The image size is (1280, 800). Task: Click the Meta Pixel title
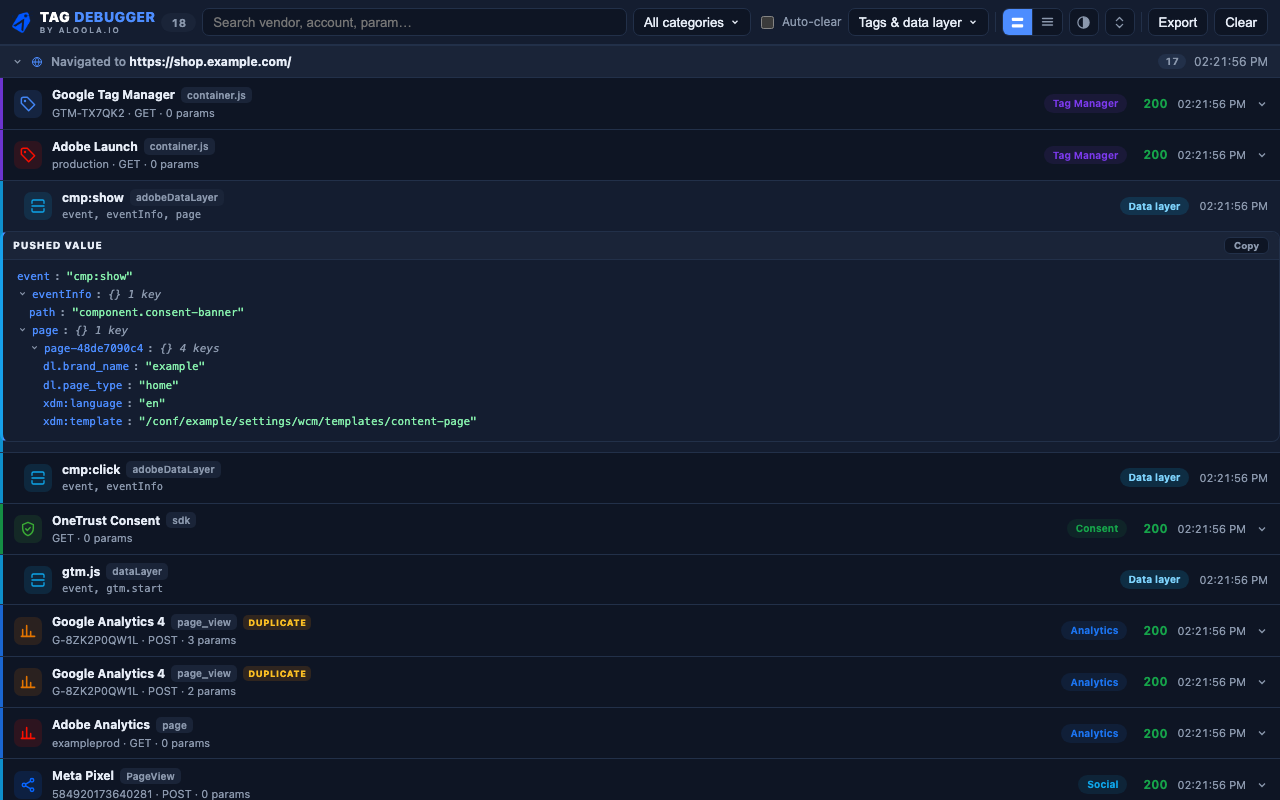(83, 775)
